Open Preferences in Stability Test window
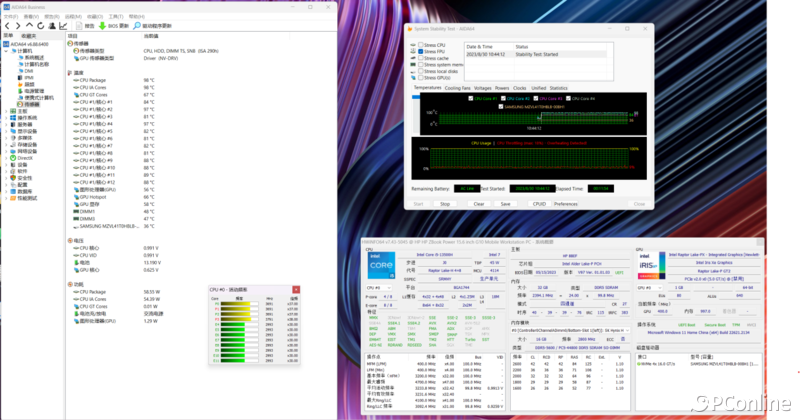The image size is (800, 420). pos(566,204)
